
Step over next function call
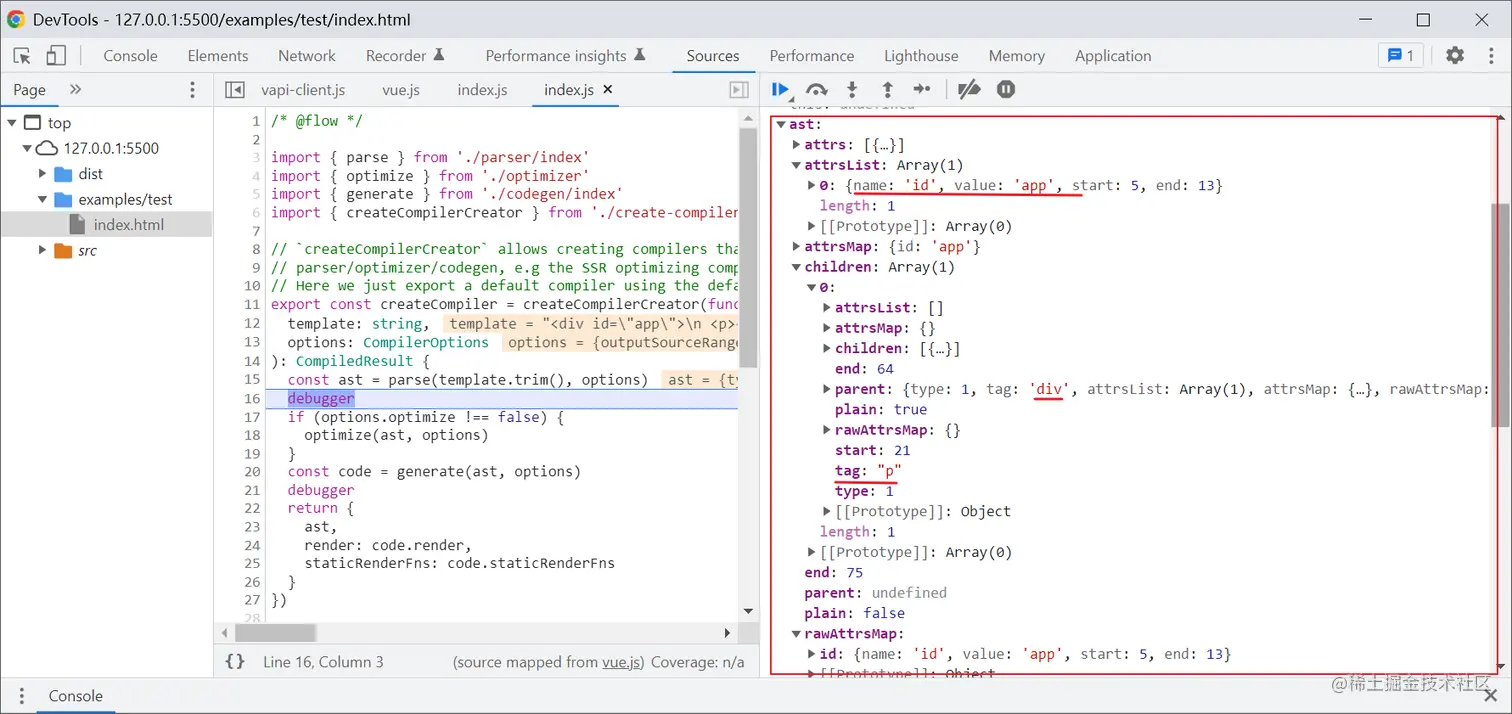[817, 90]
